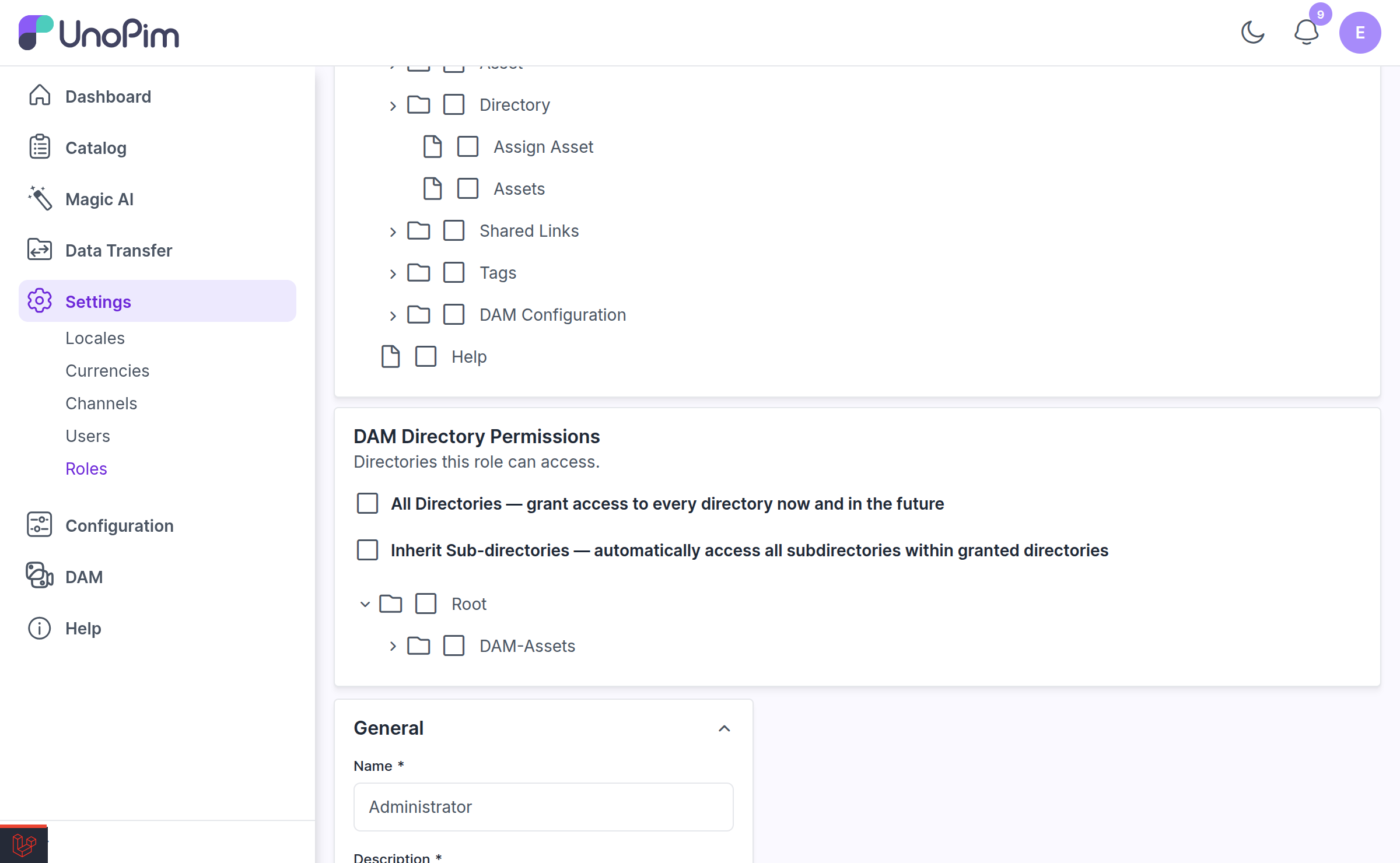Click the Catalog clipboard icon
The image size is (1400, 863).
(40, 148)
